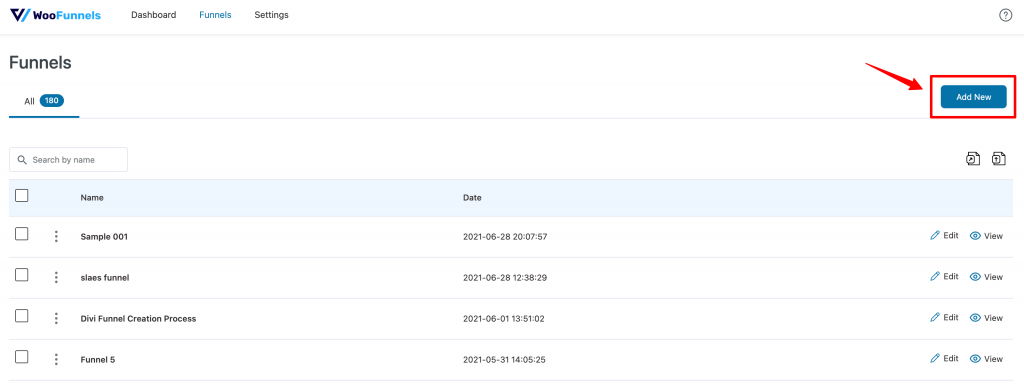Check the Funnel 5 row checkbox
This screenshot has height=385, width=1024.
[22, 356]
